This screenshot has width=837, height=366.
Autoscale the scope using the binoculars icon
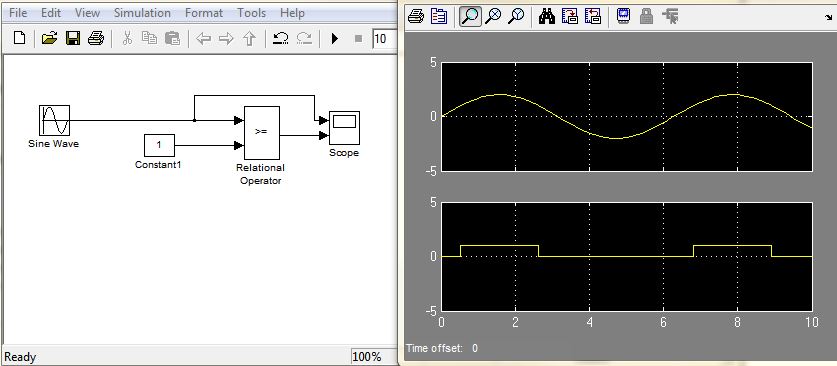click(x=547, y=17)
